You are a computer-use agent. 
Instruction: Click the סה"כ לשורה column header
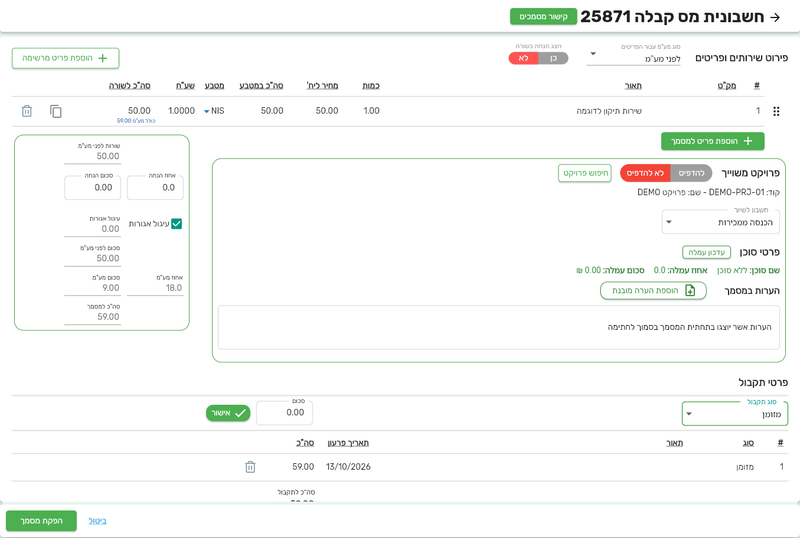(130, 85)
